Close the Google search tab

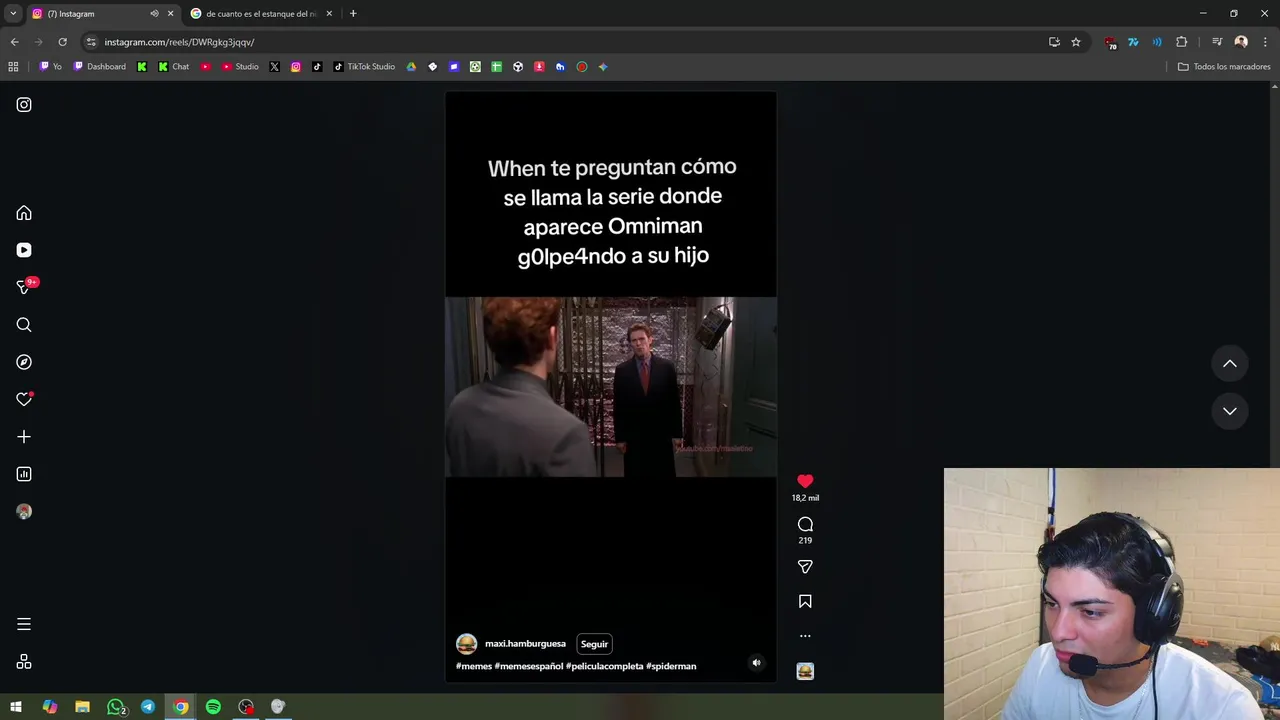point(329,14)
